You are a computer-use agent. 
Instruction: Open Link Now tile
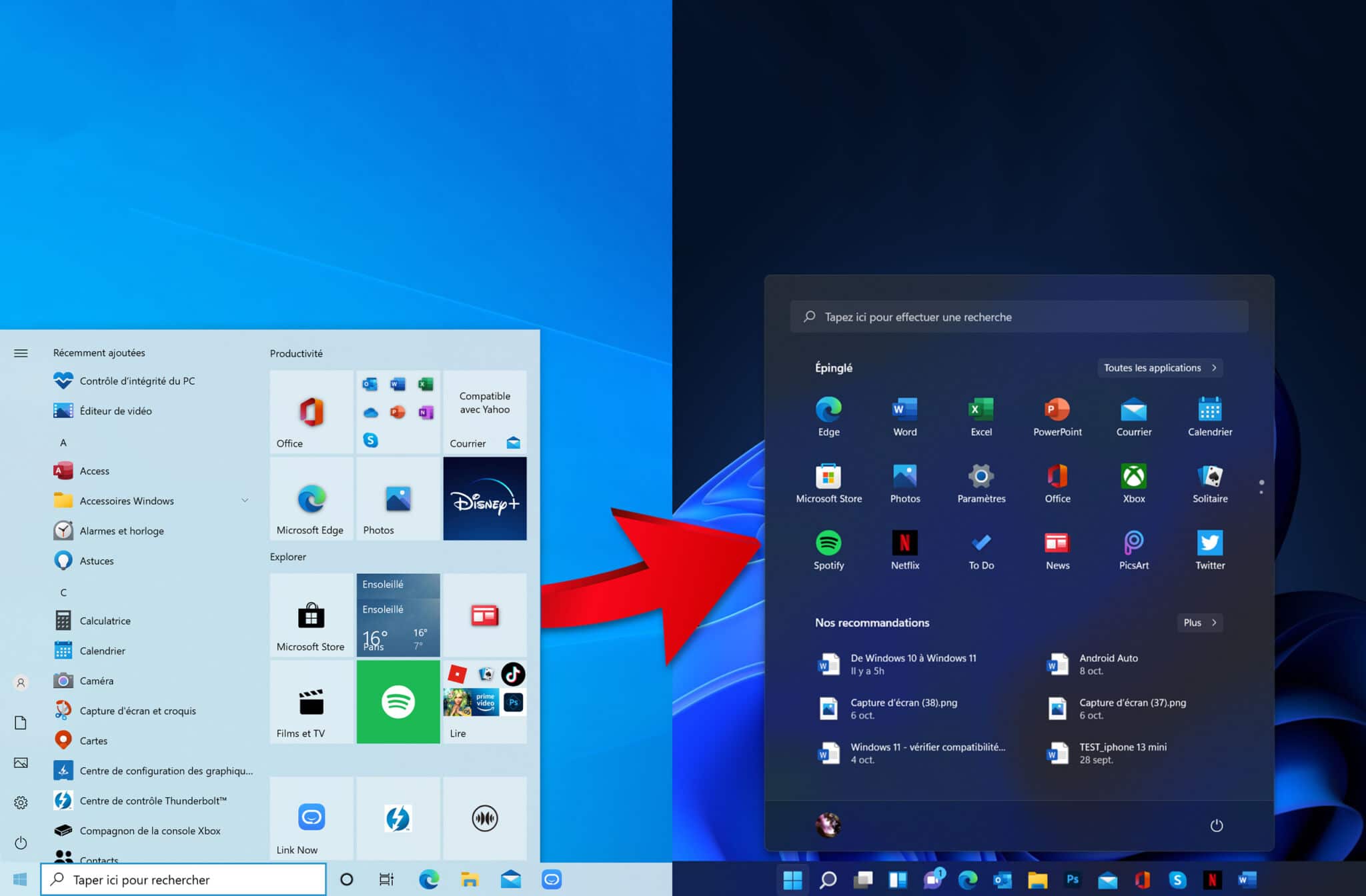coord(311,819)
